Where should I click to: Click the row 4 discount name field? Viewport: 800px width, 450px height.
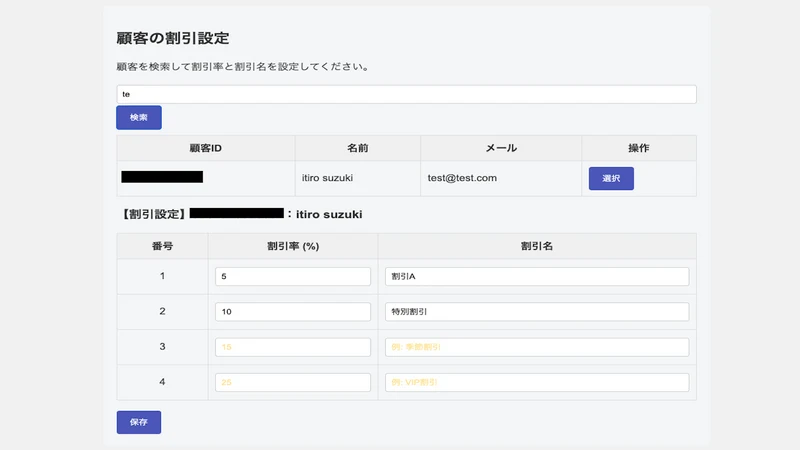(x=537, y=382)
